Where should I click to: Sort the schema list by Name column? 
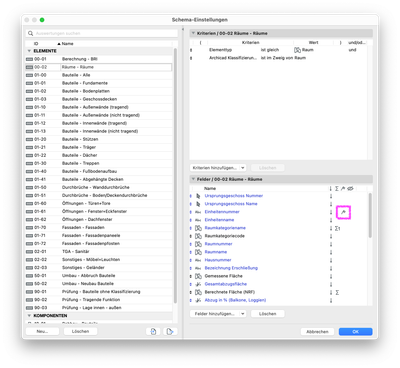pyautogui.click(x=67, y=44)
